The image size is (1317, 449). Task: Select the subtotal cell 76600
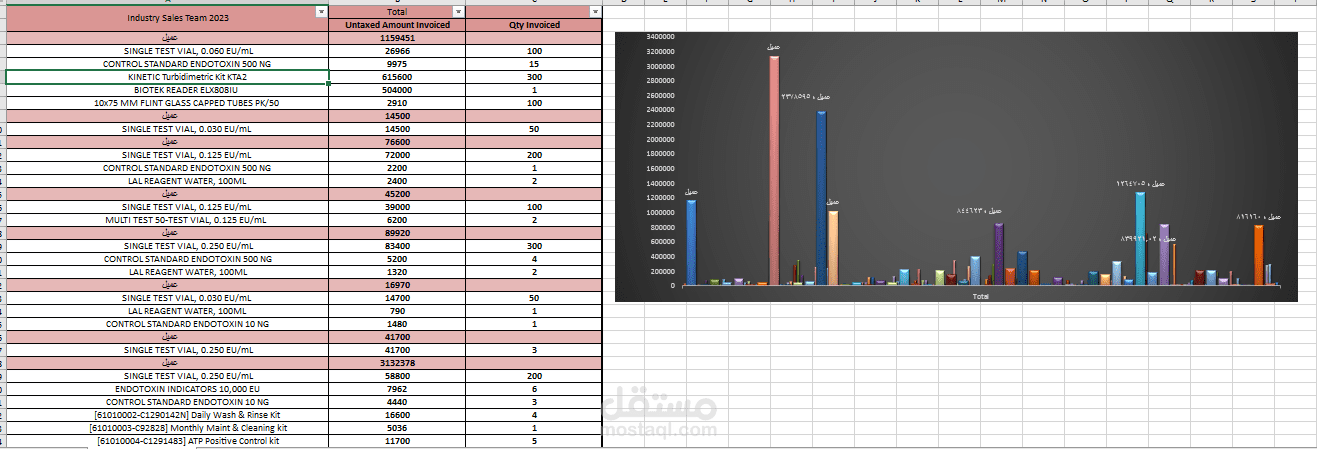[x=397, y=142]
